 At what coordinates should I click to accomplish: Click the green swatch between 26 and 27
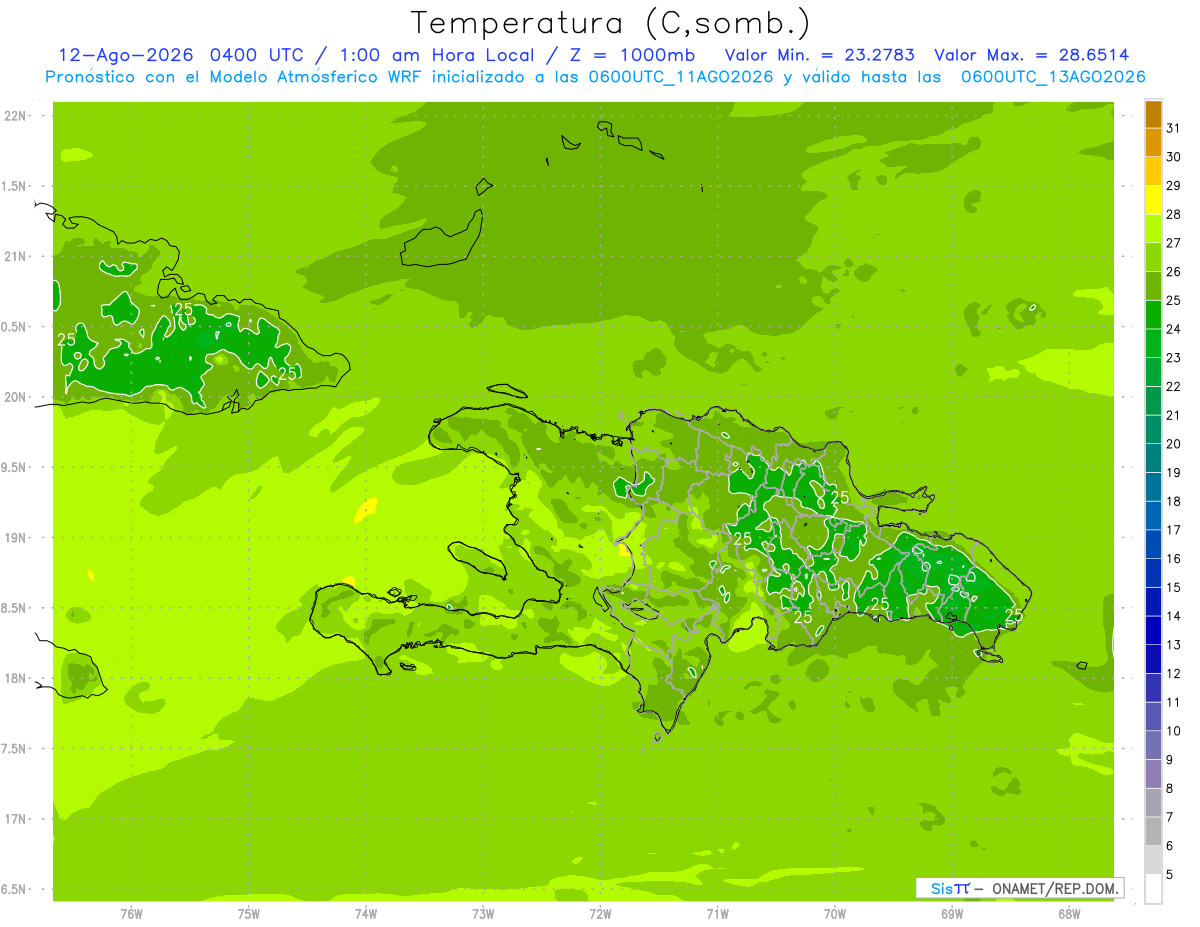point(1153,257)
